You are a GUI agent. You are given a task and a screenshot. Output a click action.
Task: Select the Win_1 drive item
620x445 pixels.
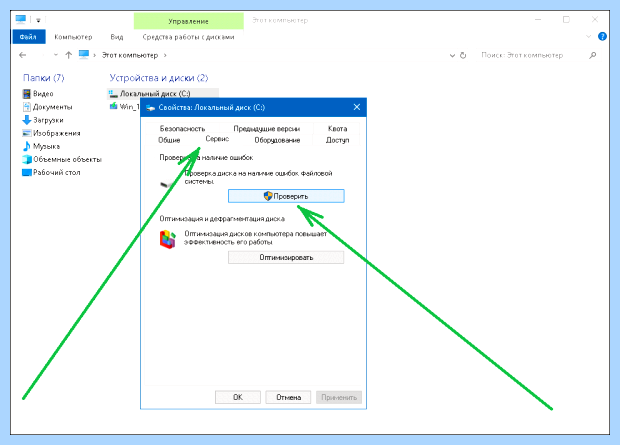click(x=124, y=106)
